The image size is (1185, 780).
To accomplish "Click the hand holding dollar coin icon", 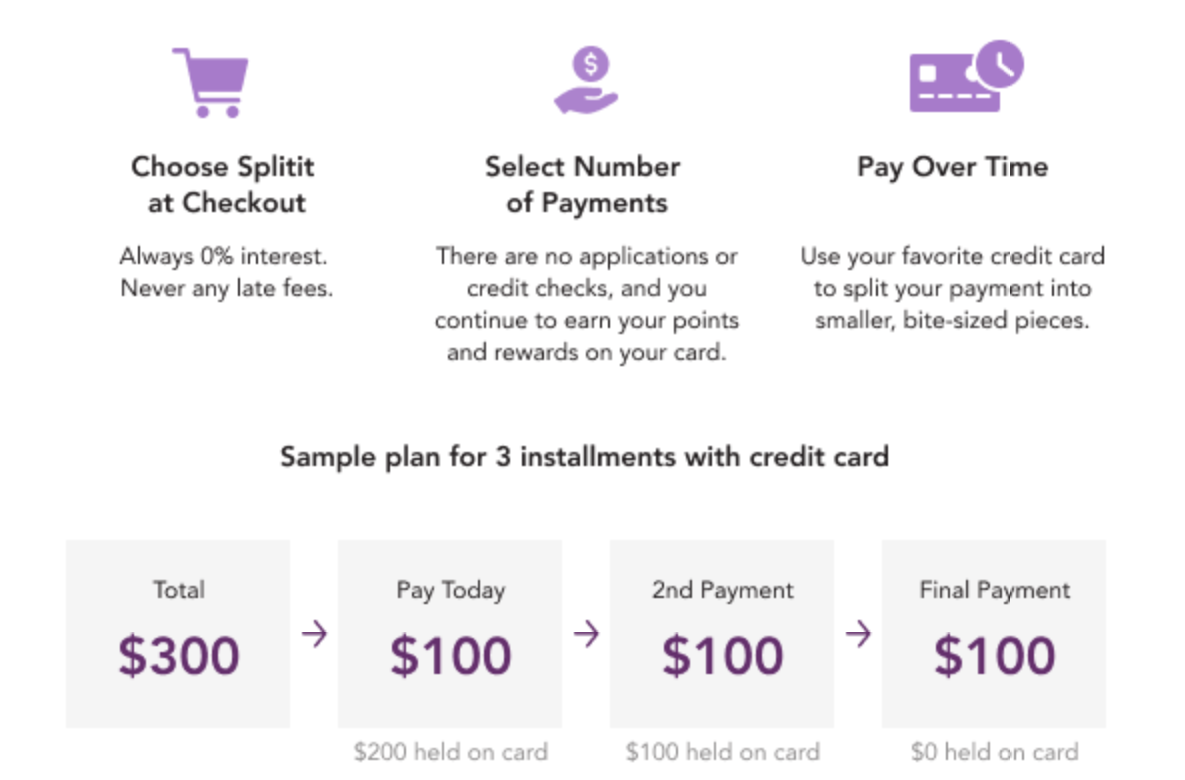I will (586, 80).
